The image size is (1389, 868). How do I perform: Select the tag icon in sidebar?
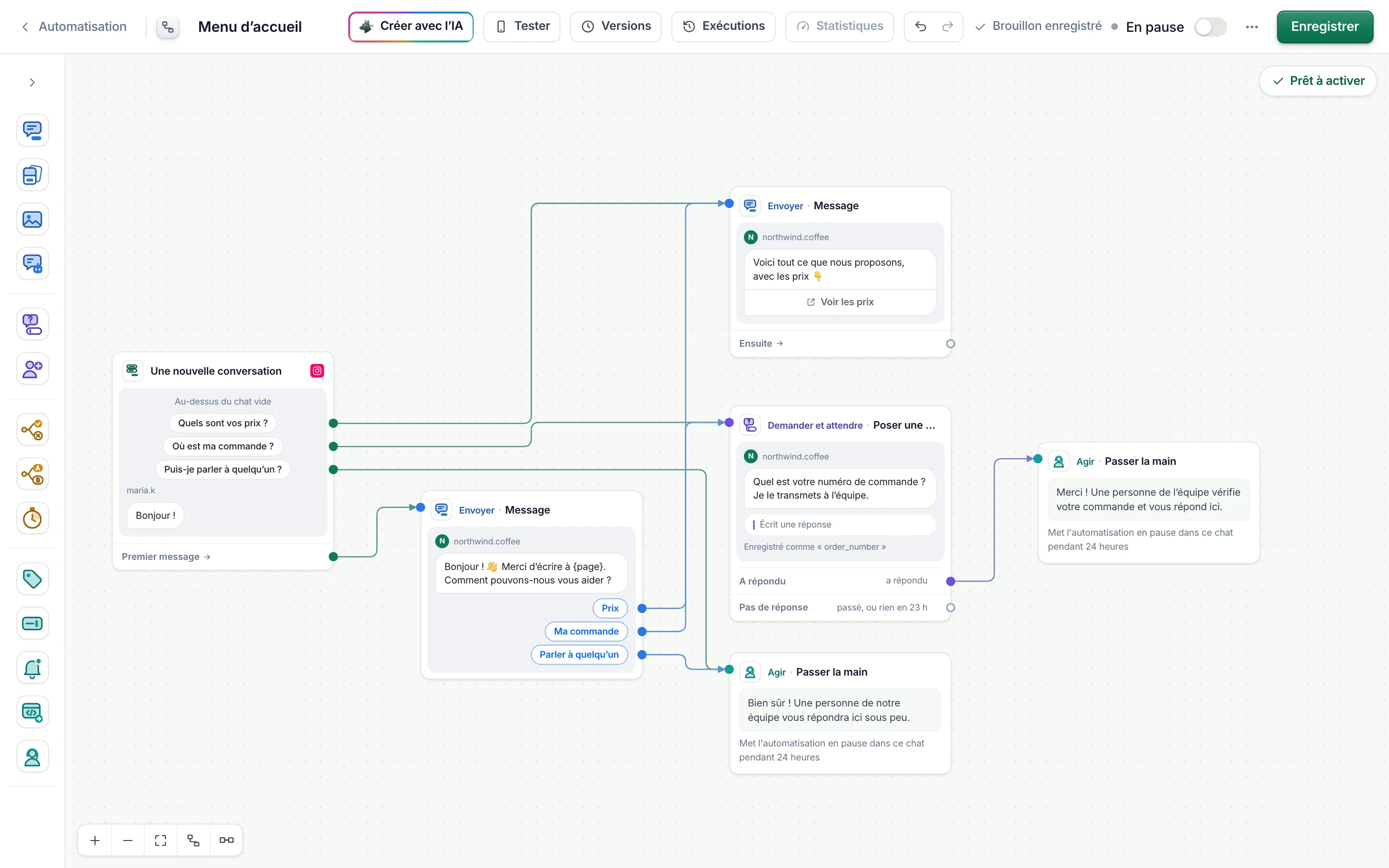32,579
